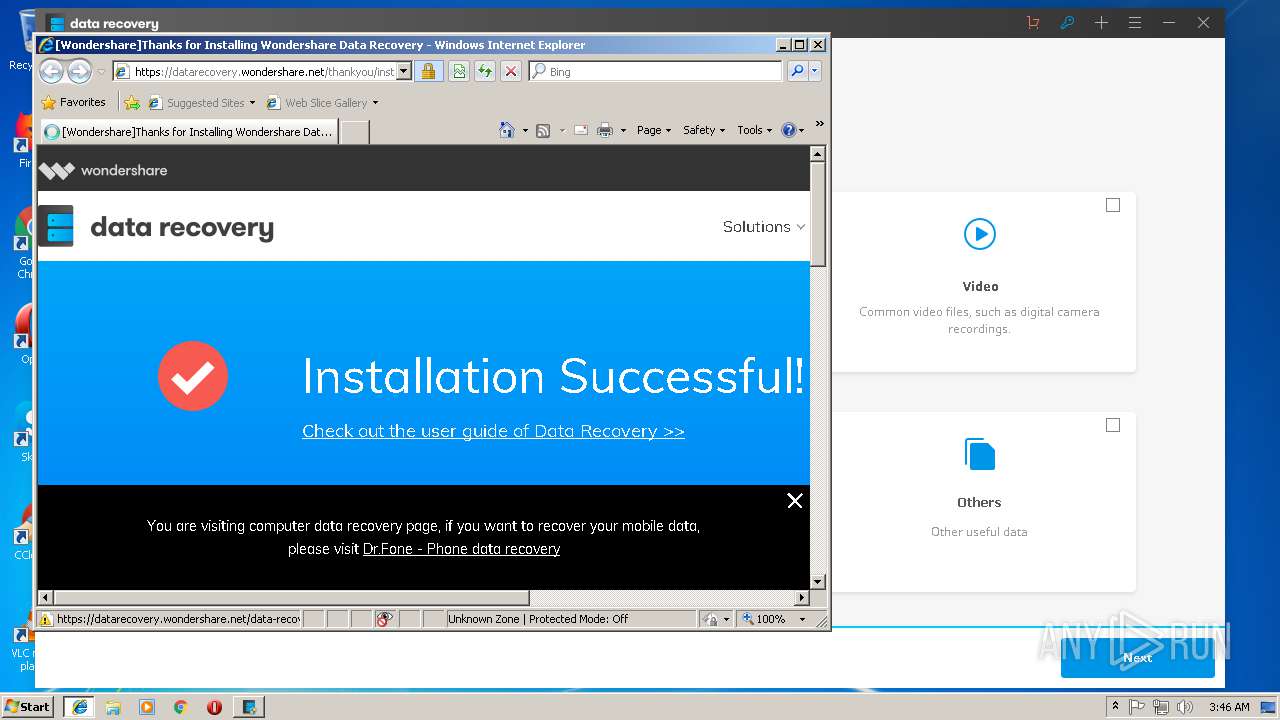
Task: Expand the Solutions menu on web page
Action: point(764,227)
